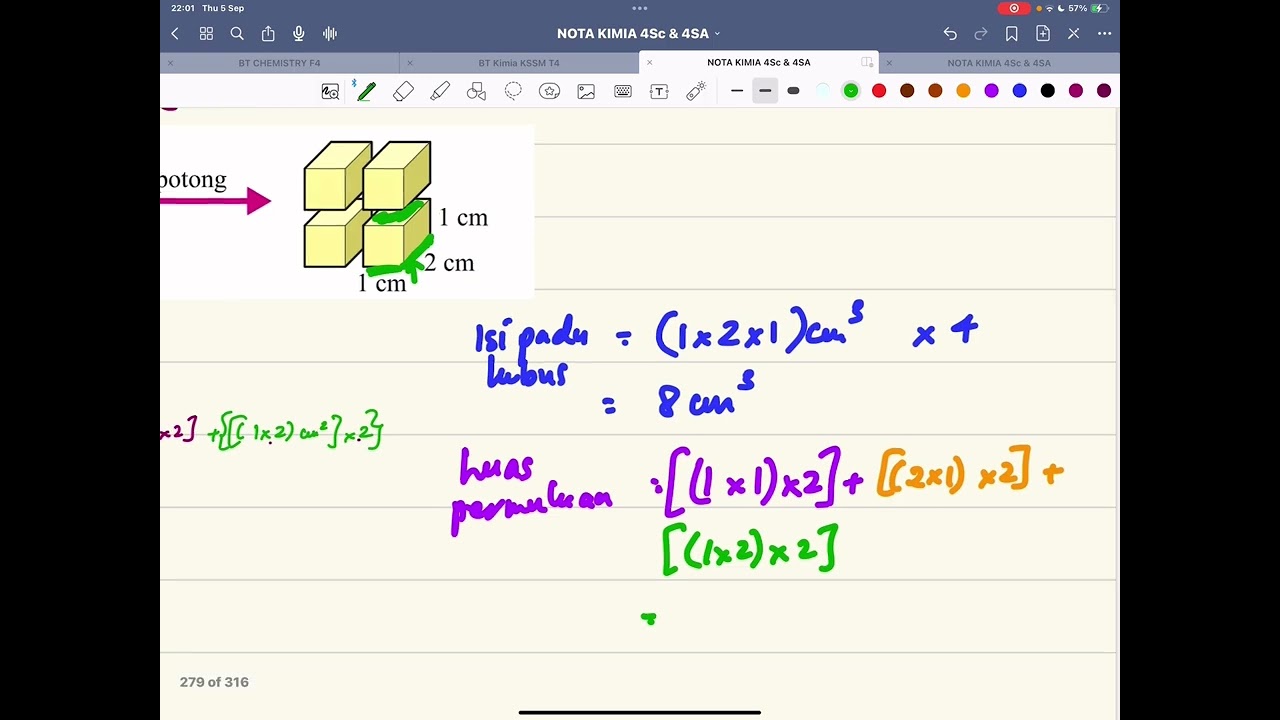
Task: Pick the red color swatch
Action: (879, 91)
